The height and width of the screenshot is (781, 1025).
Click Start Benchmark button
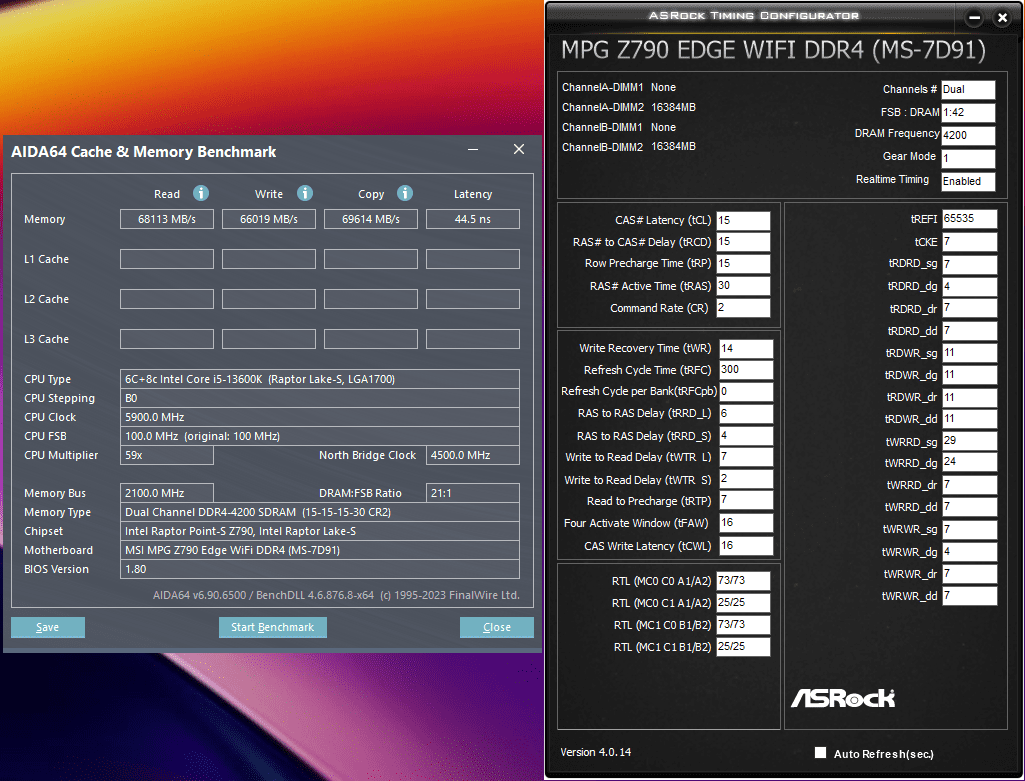(x=273, y=627)
